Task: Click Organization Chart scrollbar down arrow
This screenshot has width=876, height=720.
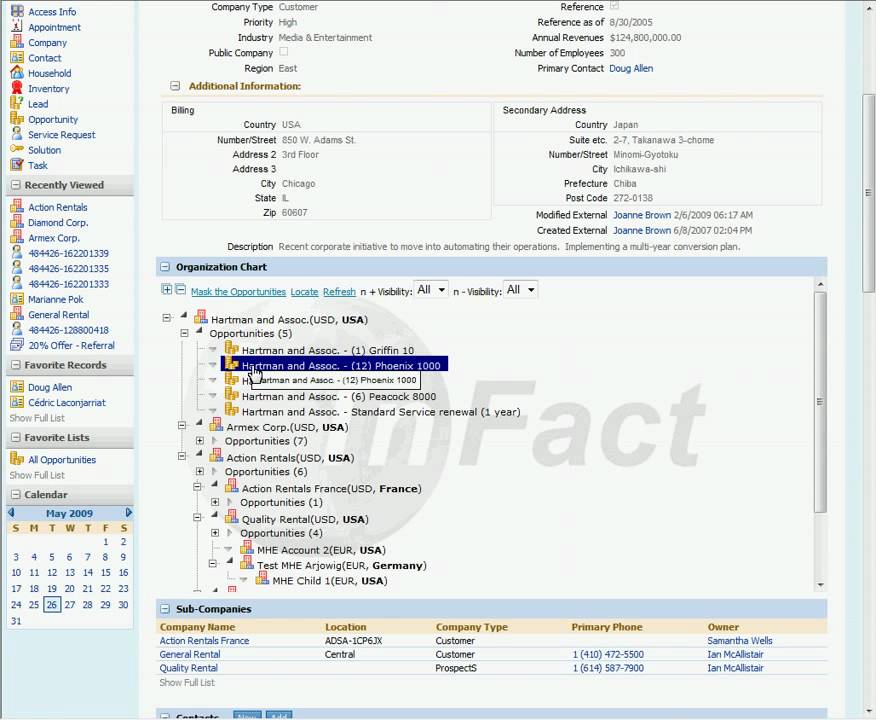Action: coord(820,585)
